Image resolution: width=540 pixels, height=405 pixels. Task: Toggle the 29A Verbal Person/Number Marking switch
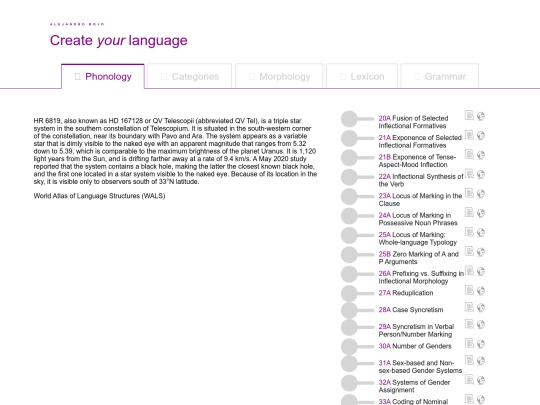(357, 327)
